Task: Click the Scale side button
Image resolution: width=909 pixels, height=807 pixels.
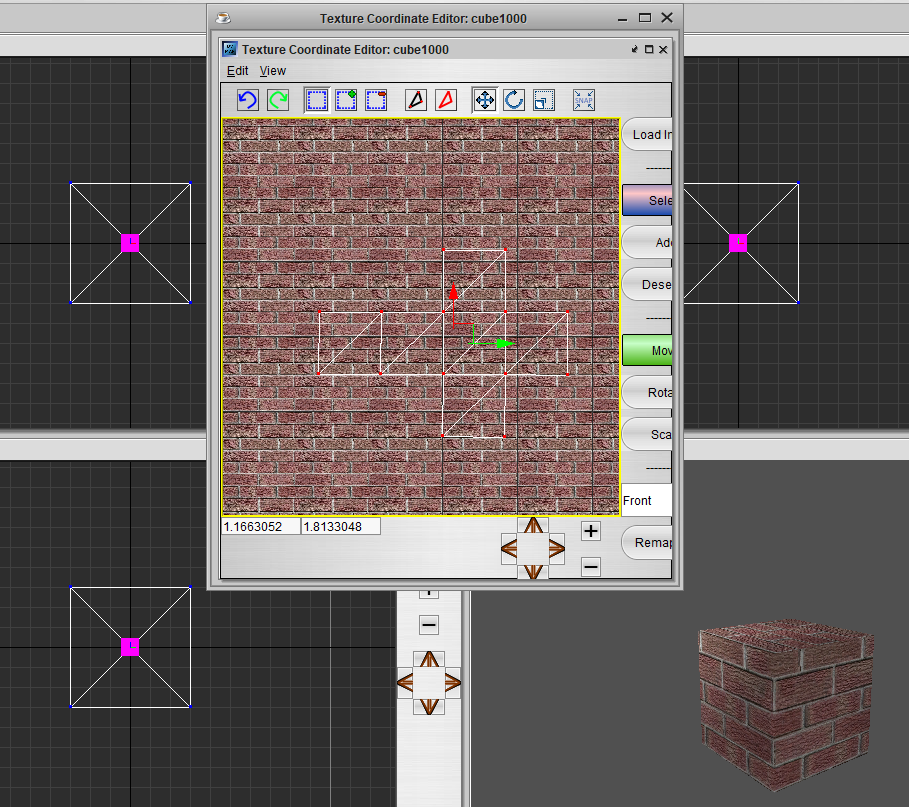Action: coord(647,434)
